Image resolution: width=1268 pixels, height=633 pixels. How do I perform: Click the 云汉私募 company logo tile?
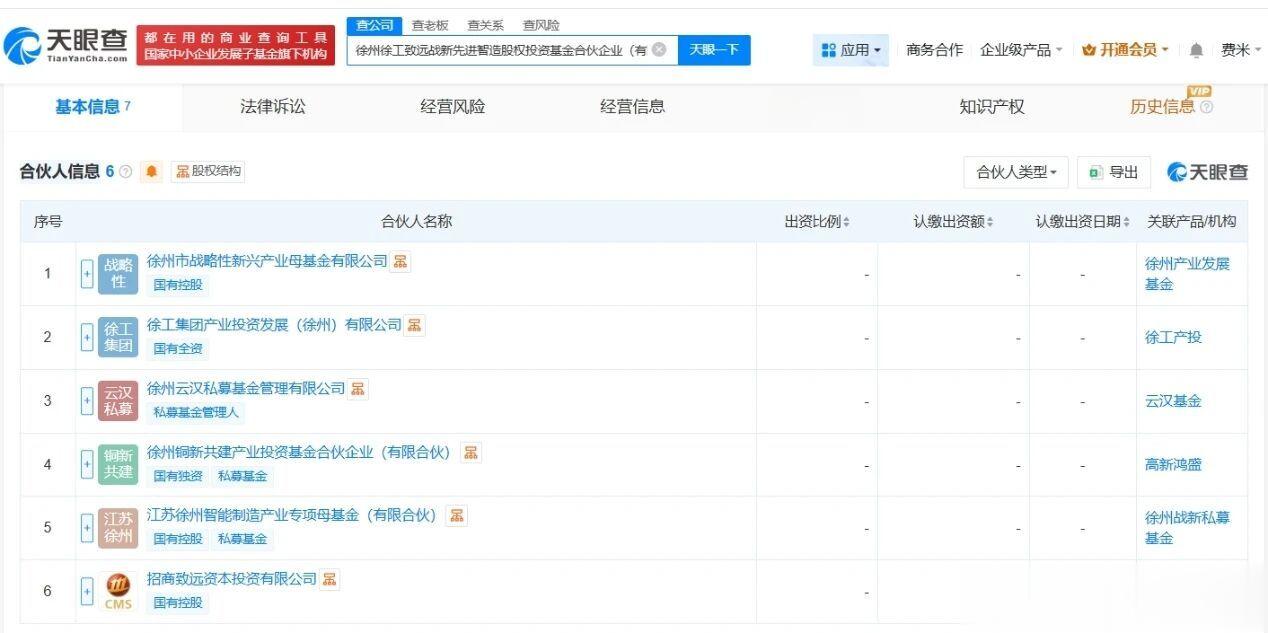point(118,401)
